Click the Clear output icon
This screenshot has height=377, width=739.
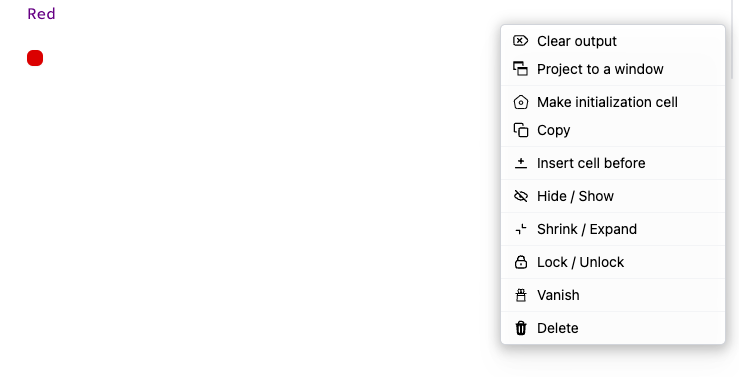coord(520,41)
